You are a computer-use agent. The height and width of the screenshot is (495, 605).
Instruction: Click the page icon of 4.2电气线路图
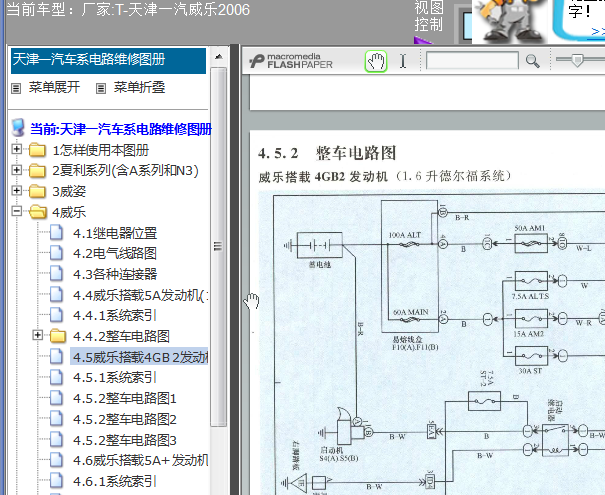pyautogui.click(x=56, y=253)
